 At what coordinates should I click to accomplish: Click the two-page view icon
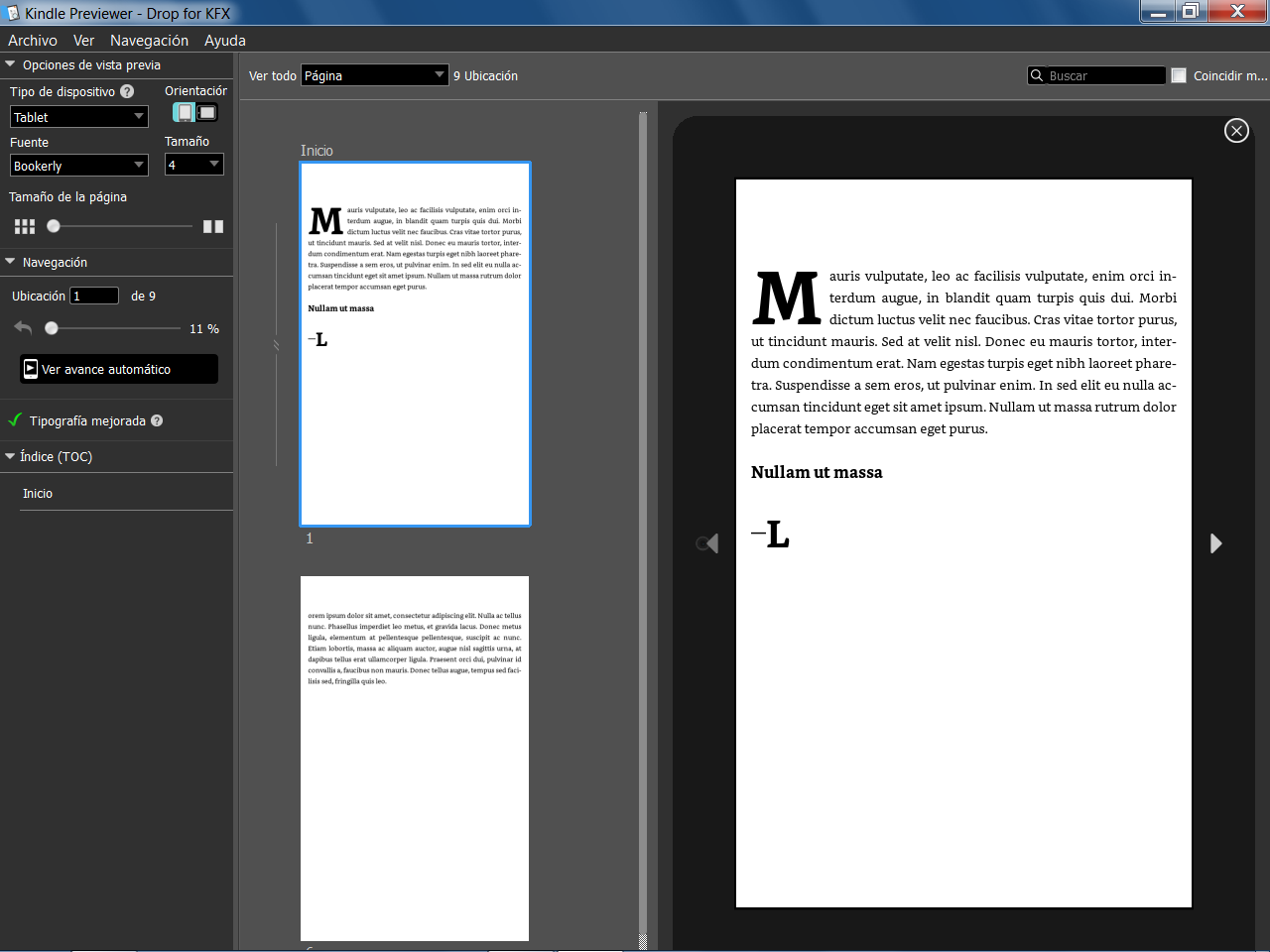(x=213, y=227)
